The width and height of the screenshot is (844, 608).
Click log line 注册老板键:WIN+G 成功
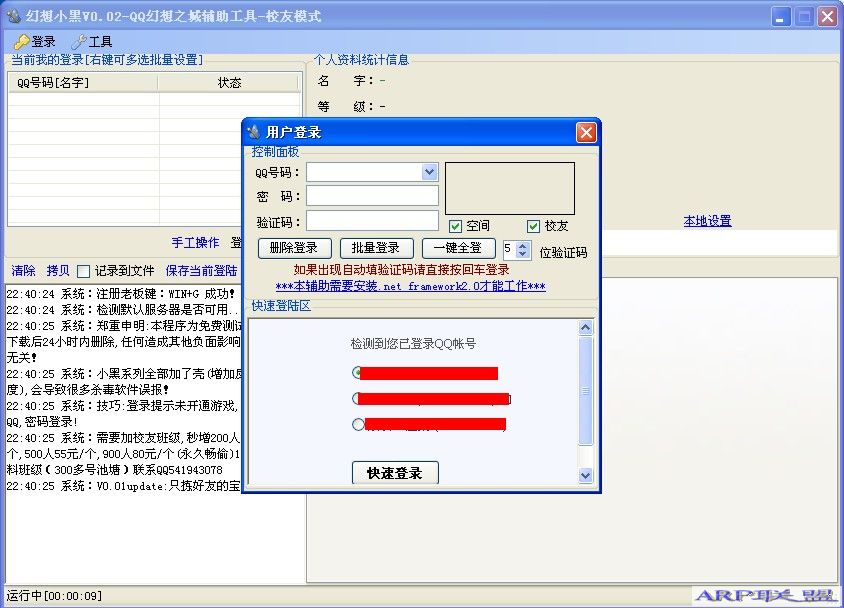(x=121, y=294)
